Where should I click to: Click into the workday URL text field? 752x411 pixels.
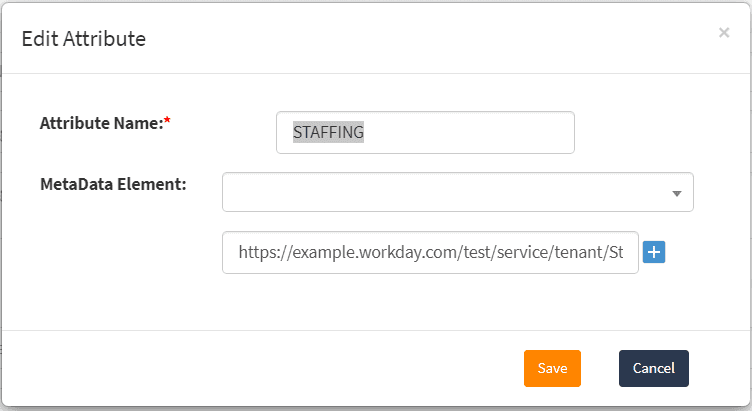(430, 253)
